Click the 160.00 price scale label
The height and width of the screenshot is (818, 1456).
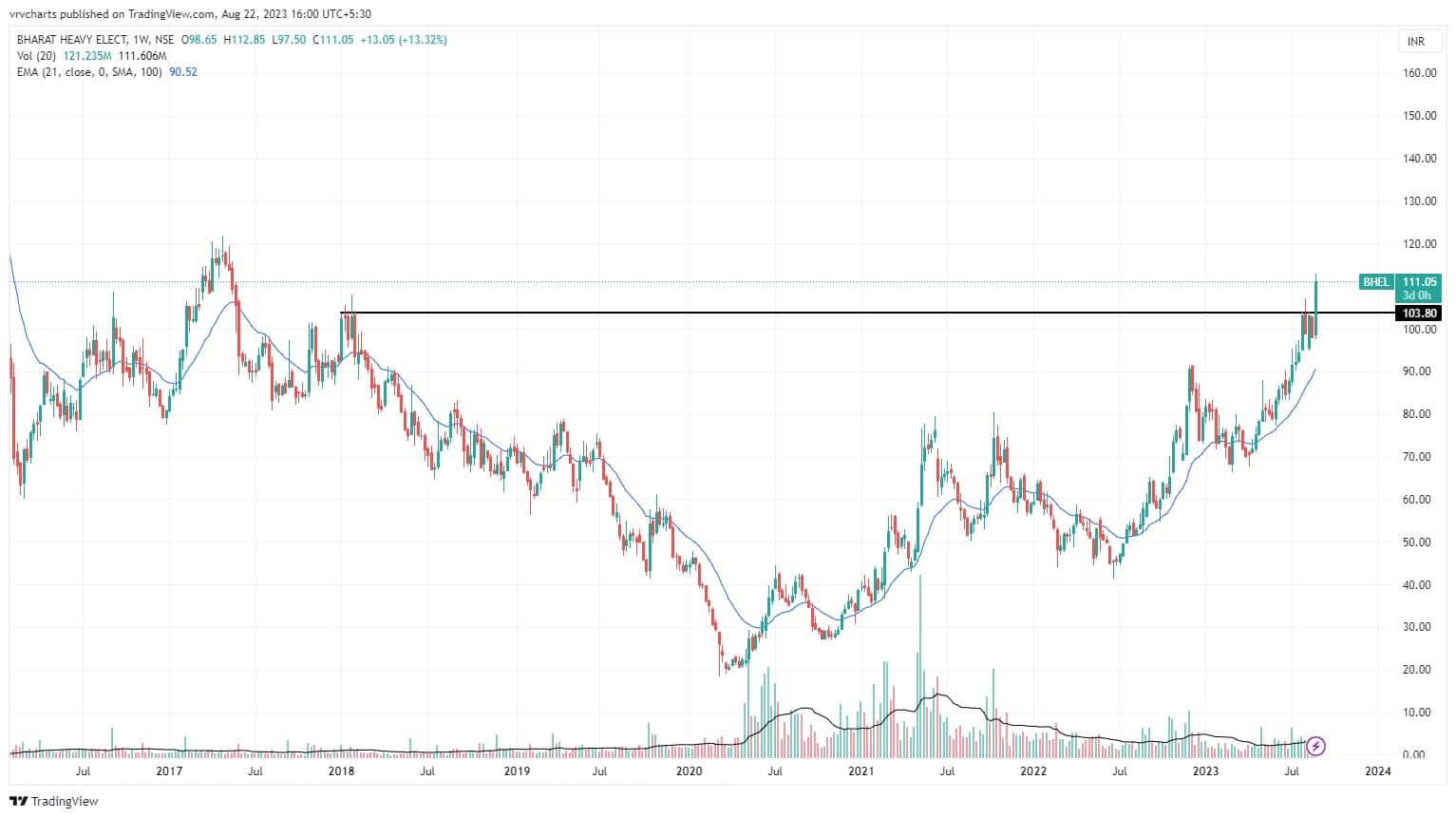pos(1419,73)
